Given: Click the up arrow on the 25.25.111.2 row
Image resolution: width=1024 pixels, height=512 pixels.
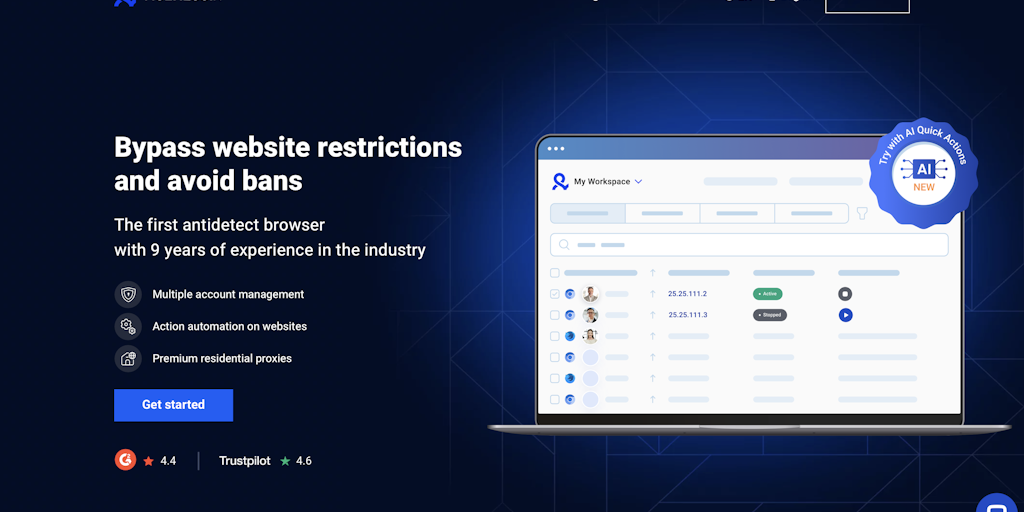Looking at the screenshot, I should point(652,294).
